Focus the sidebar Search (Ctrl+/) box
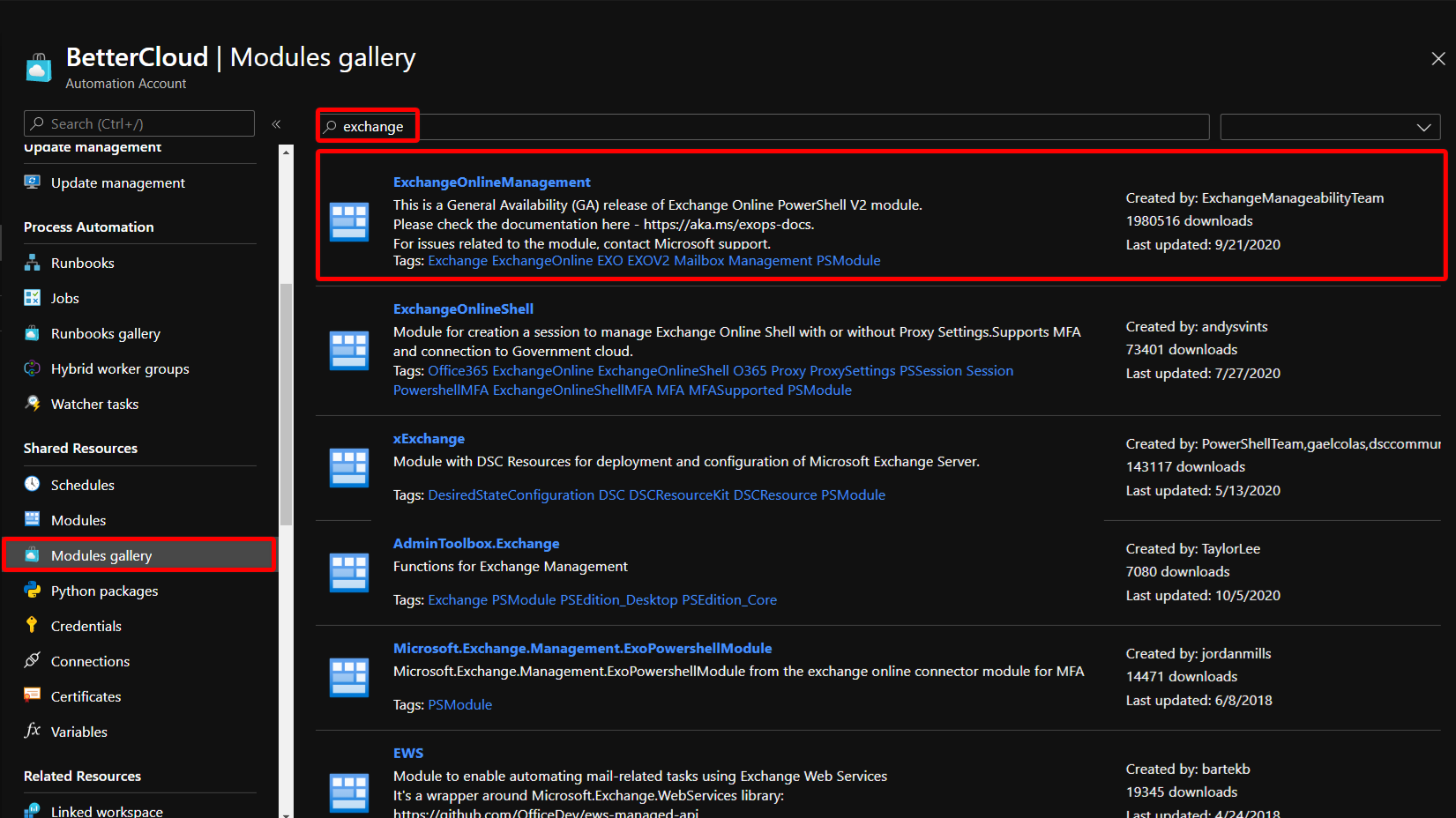Screen dimensions: 1456x818 click(141, 124)
